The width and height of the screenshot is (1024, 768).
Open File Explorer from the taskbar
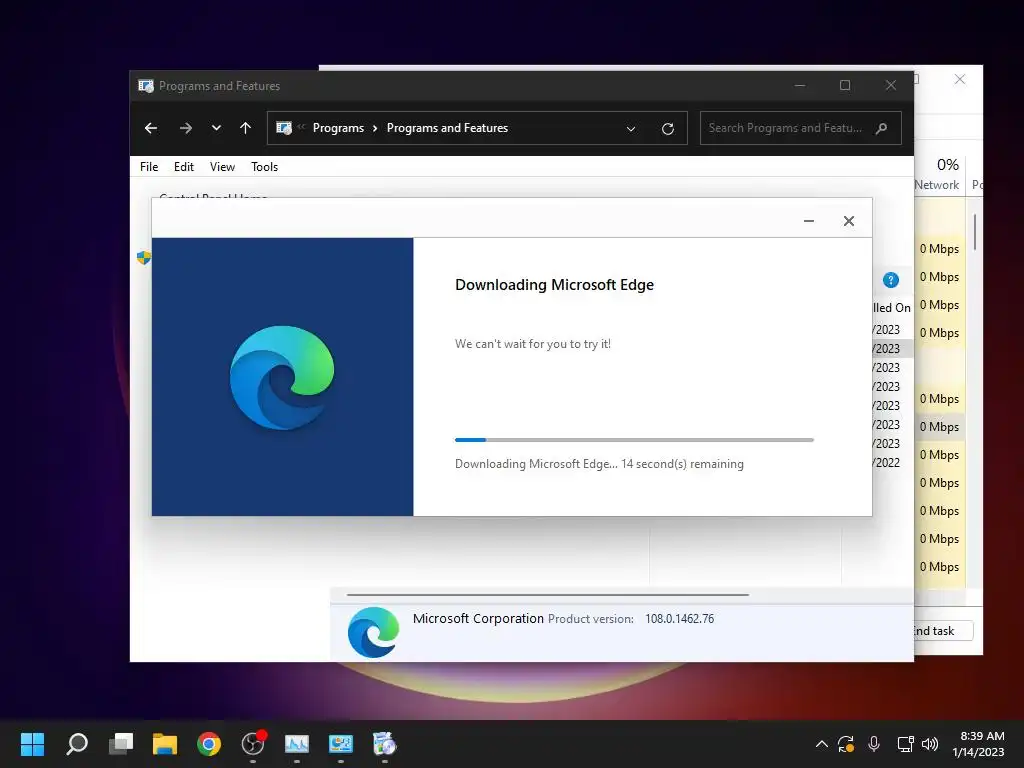coord(165,744)
